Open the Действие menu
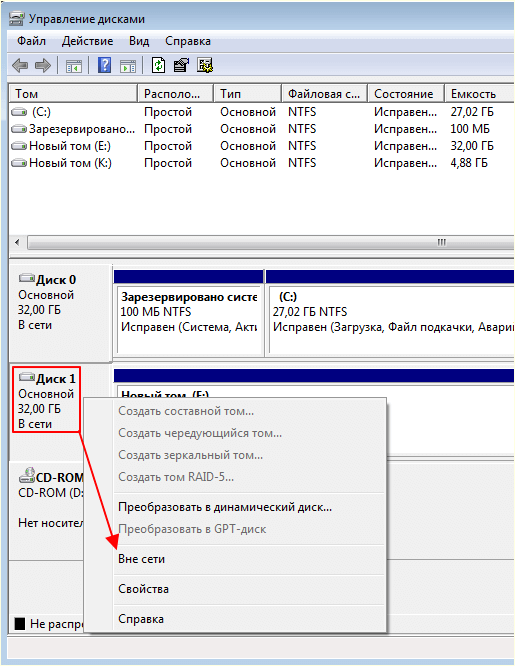 coord(87,41)
